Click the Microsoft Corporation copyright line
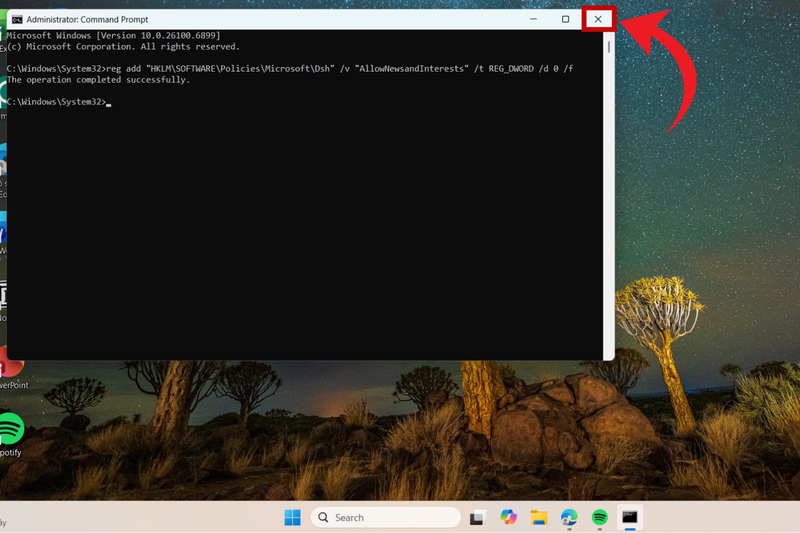The width and height of the screenshot is (800, 533). (123, 46)
